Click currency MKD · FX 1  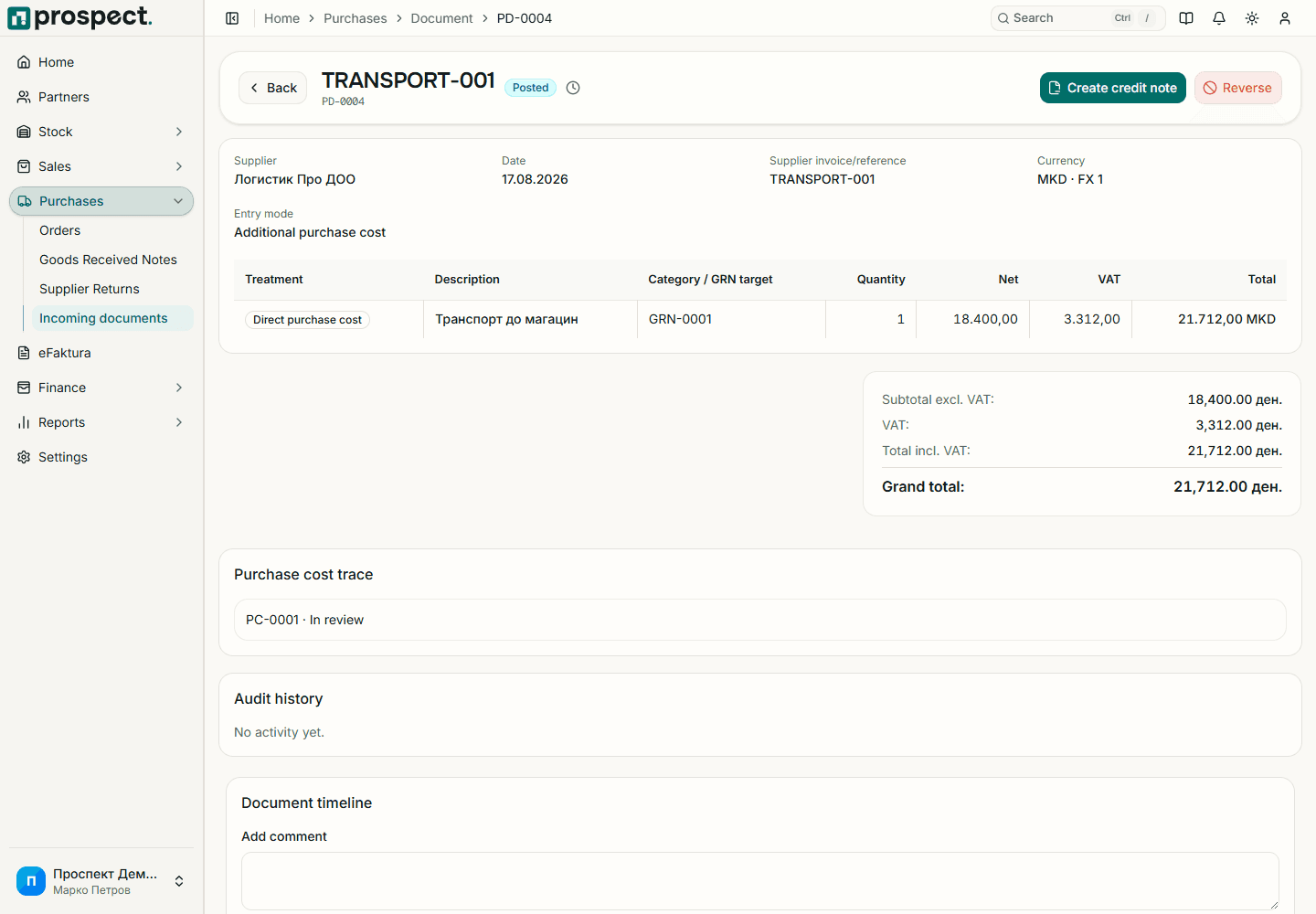coord(1070,179)
